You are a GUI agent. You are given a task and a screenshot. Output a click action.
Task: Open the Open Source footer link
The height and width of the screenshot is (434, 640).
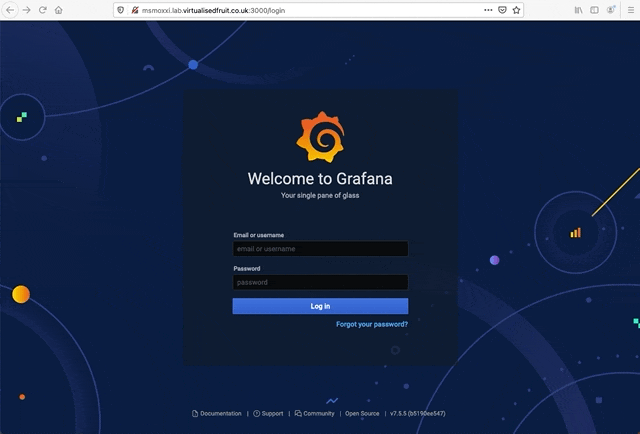[362, 414]
